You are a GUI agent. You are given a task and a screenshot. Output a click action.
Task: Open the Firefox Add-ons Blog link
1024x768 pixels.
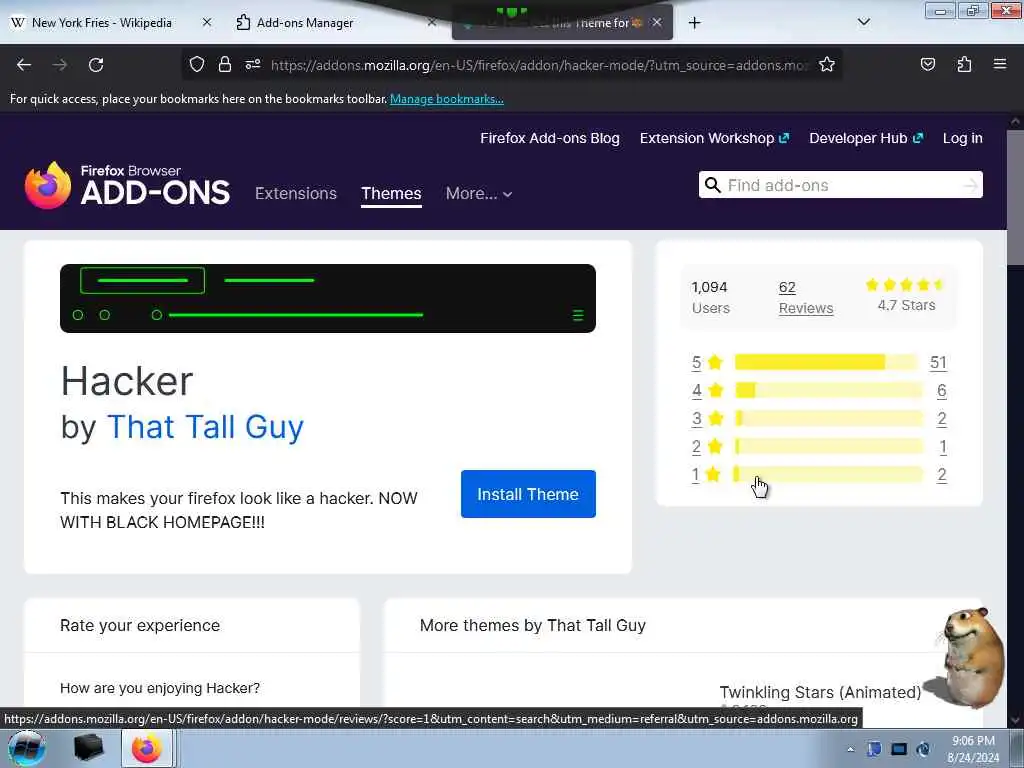(550, 138)
